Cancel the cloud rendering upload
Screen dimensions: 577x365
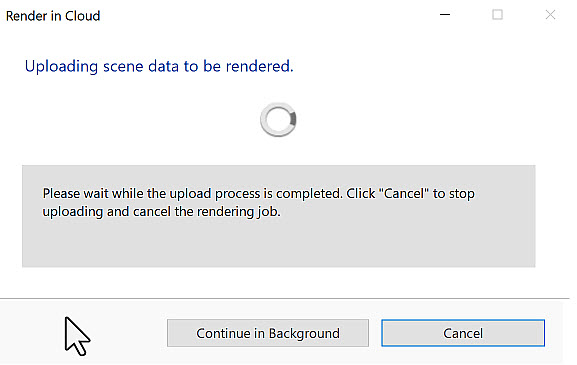(463, 333)
